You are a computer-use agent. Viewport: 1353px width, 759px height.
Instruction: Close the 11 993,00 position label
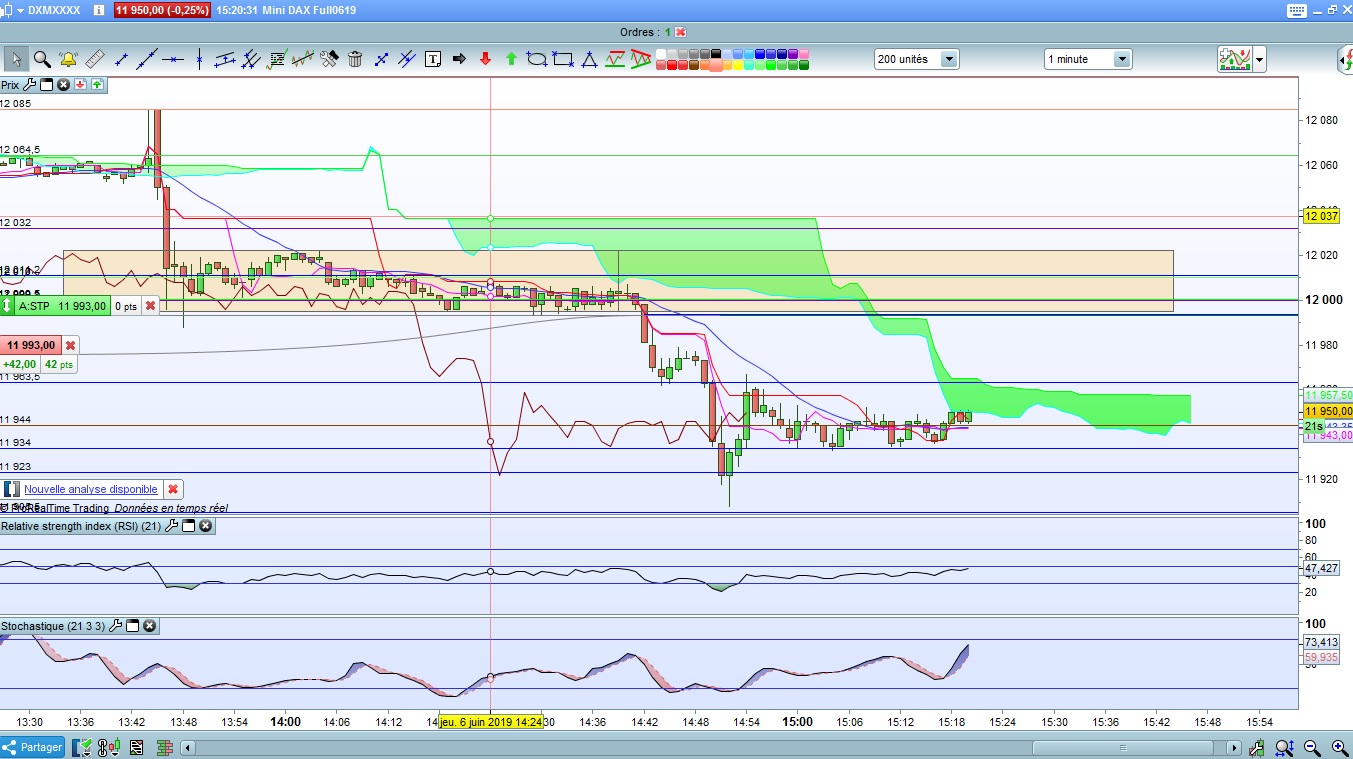click(x=70, y=345)
